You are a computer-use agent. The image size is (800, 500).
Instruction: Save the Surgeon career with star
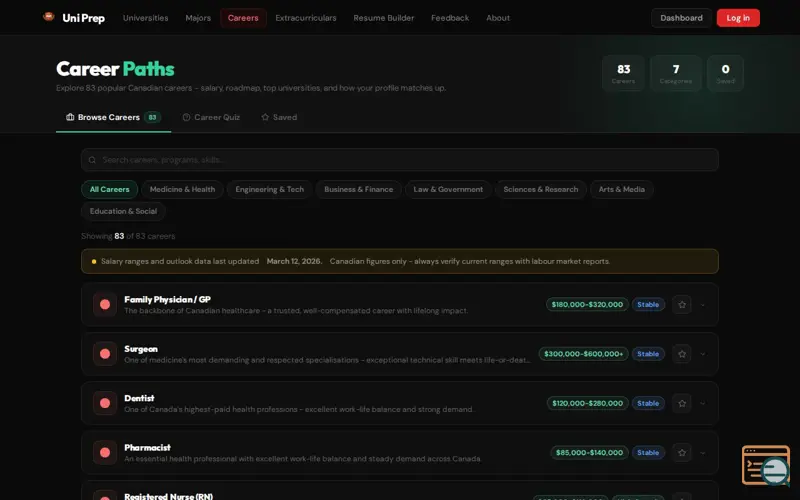(682, 354)
